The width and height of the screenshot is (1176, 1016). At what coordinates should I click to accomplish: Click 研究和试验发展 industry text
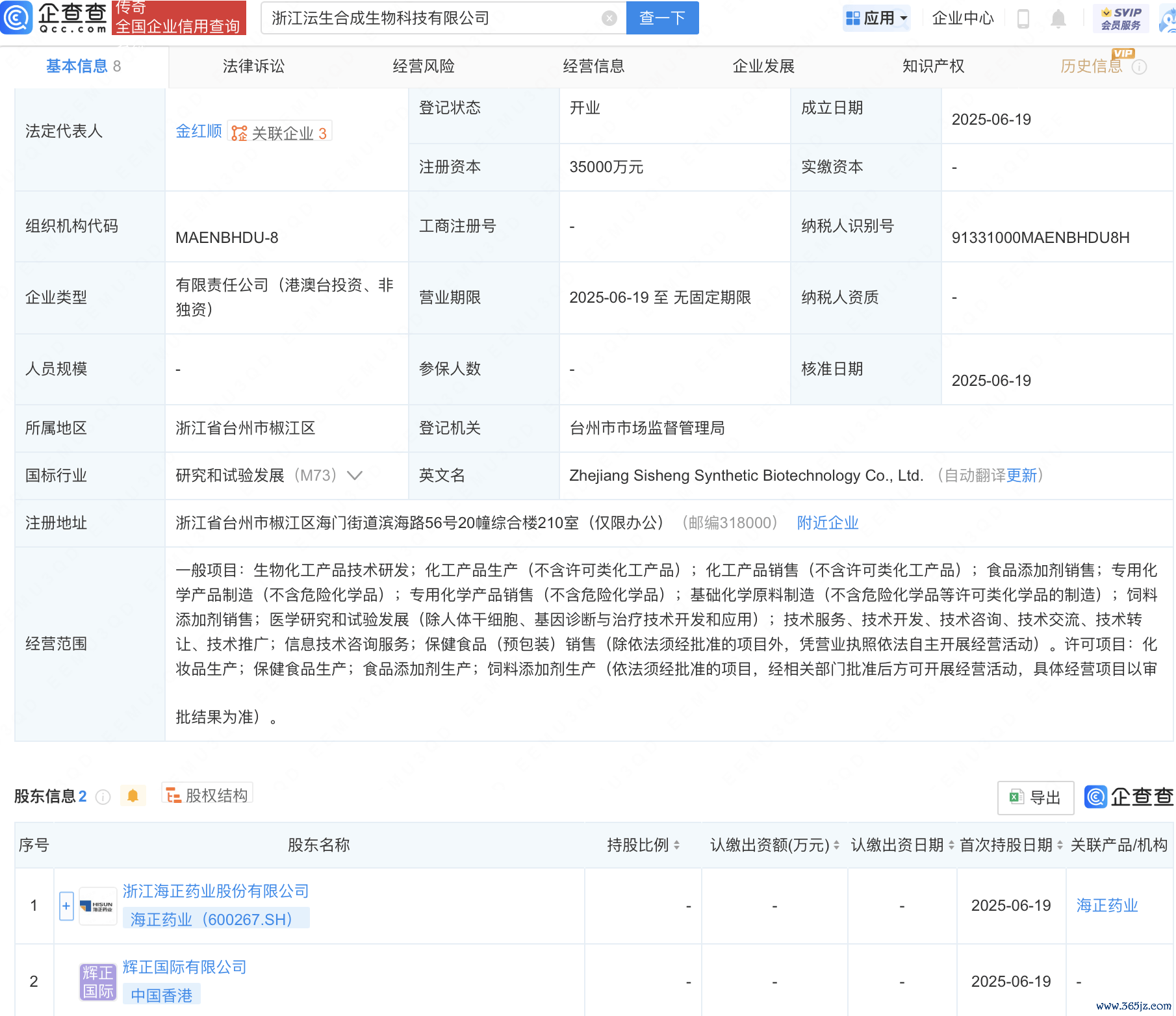(230, 476)
